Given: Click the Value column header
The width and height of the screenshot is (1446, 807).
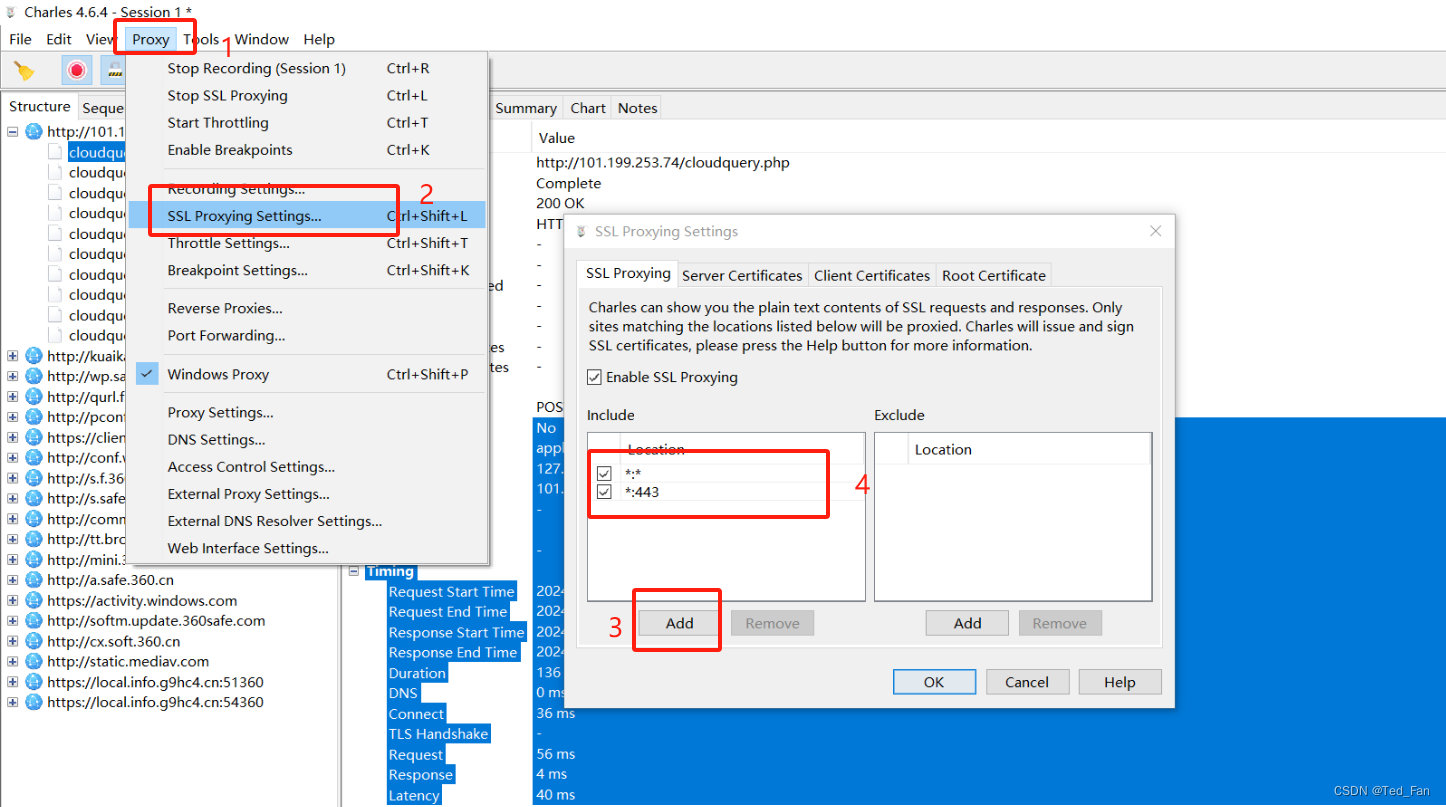Looking at the screenshot, I should 557,138.
